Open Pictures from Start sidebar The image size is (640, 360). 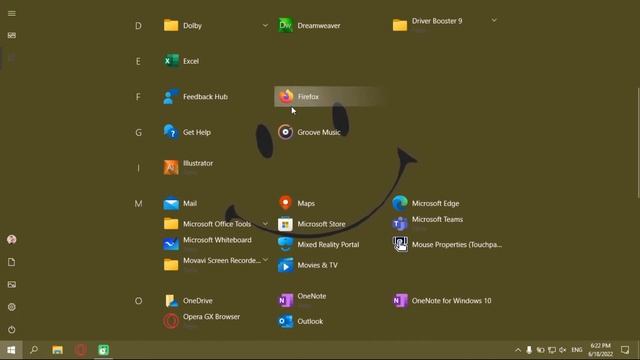coord(11,284)
